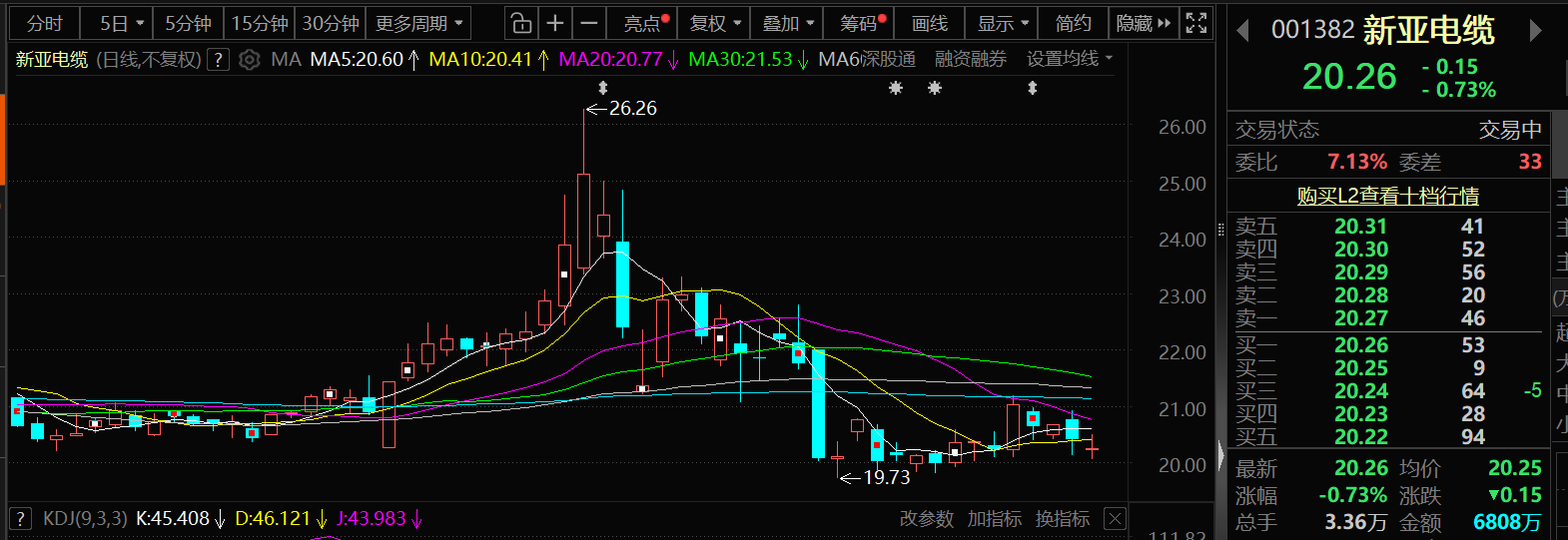Switch to the 分时 intraday tab

point(45,23)
